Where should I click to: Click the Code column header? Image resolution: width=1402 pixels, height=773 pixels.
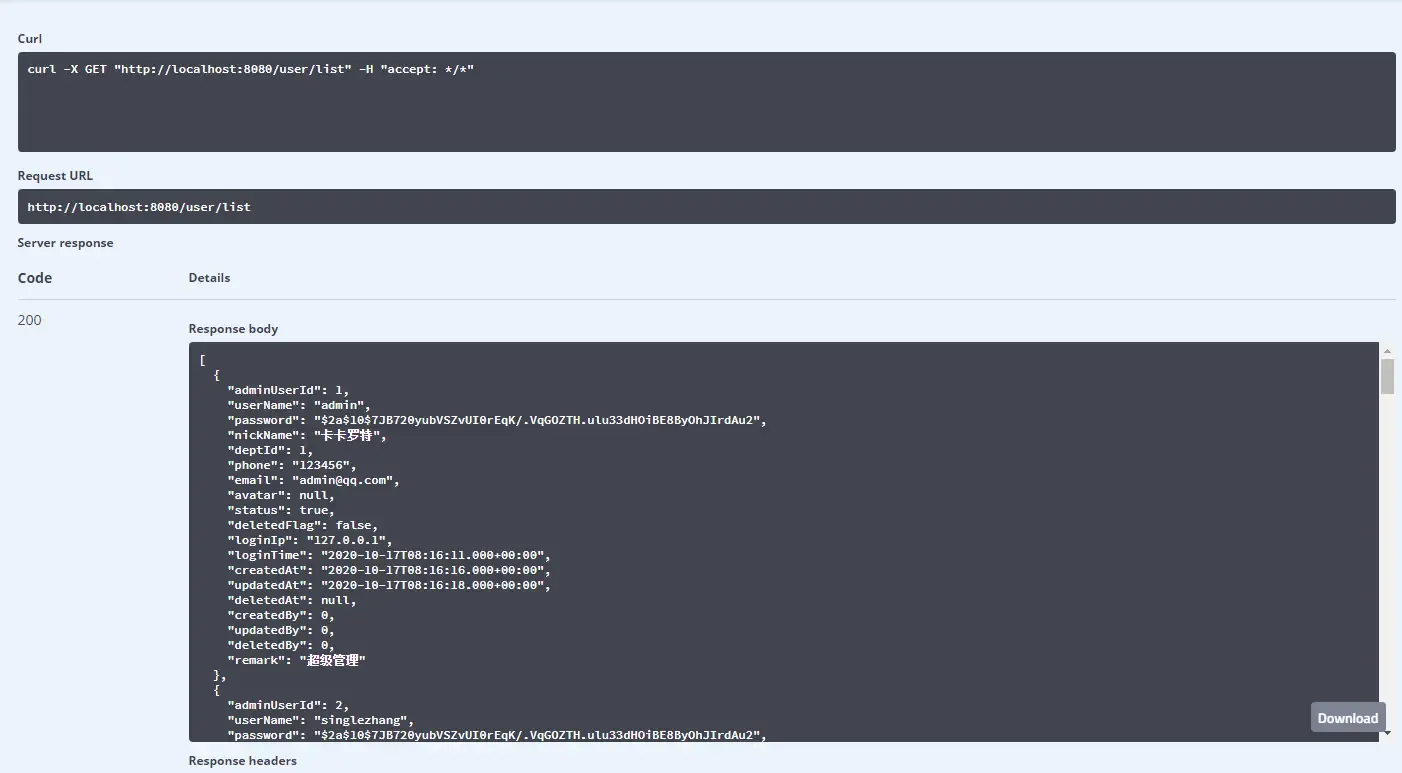tap(34, 277)
